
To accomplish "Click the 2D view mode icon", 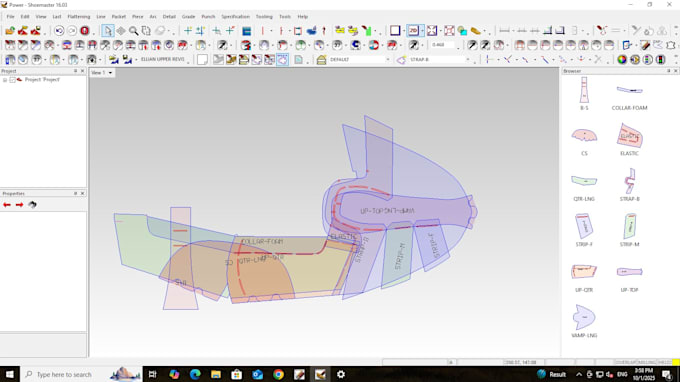I will point(413,30).
